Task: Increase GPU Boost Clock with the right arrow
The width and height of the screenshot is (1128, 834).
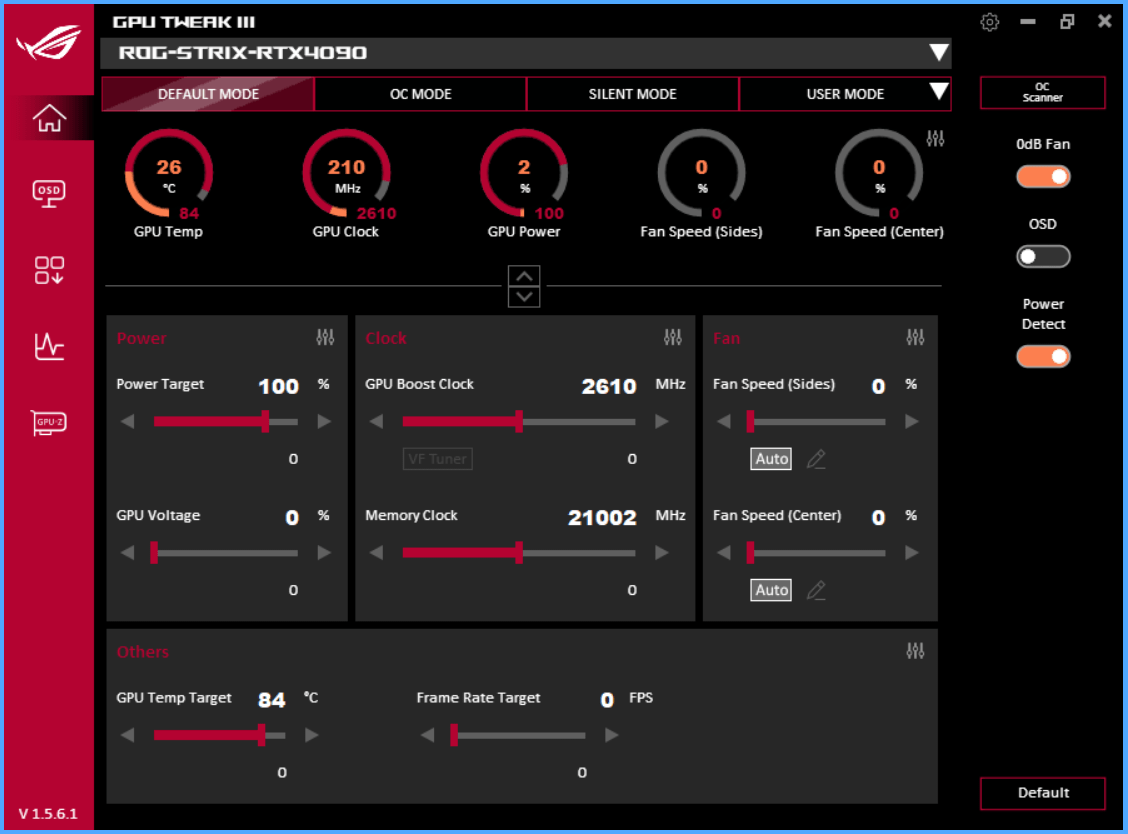Action: [662, 421]
